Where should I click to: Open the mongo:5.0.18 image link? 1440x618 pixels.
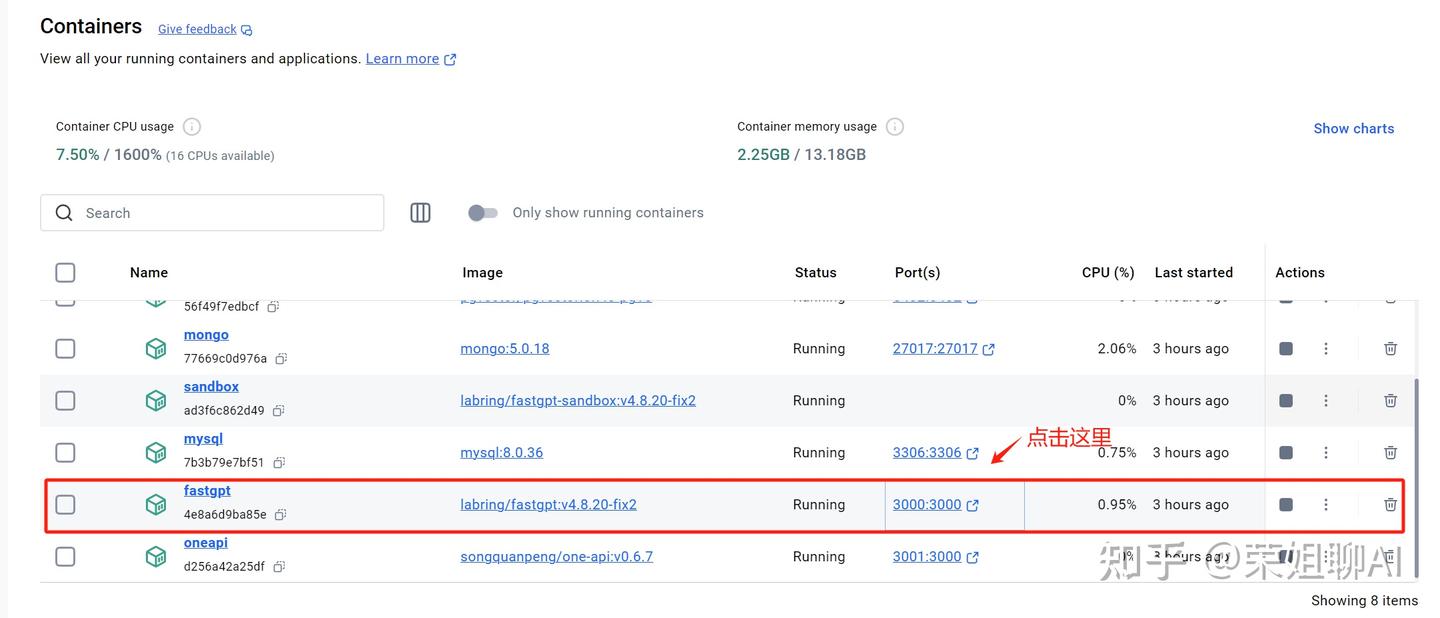(505, 349)
